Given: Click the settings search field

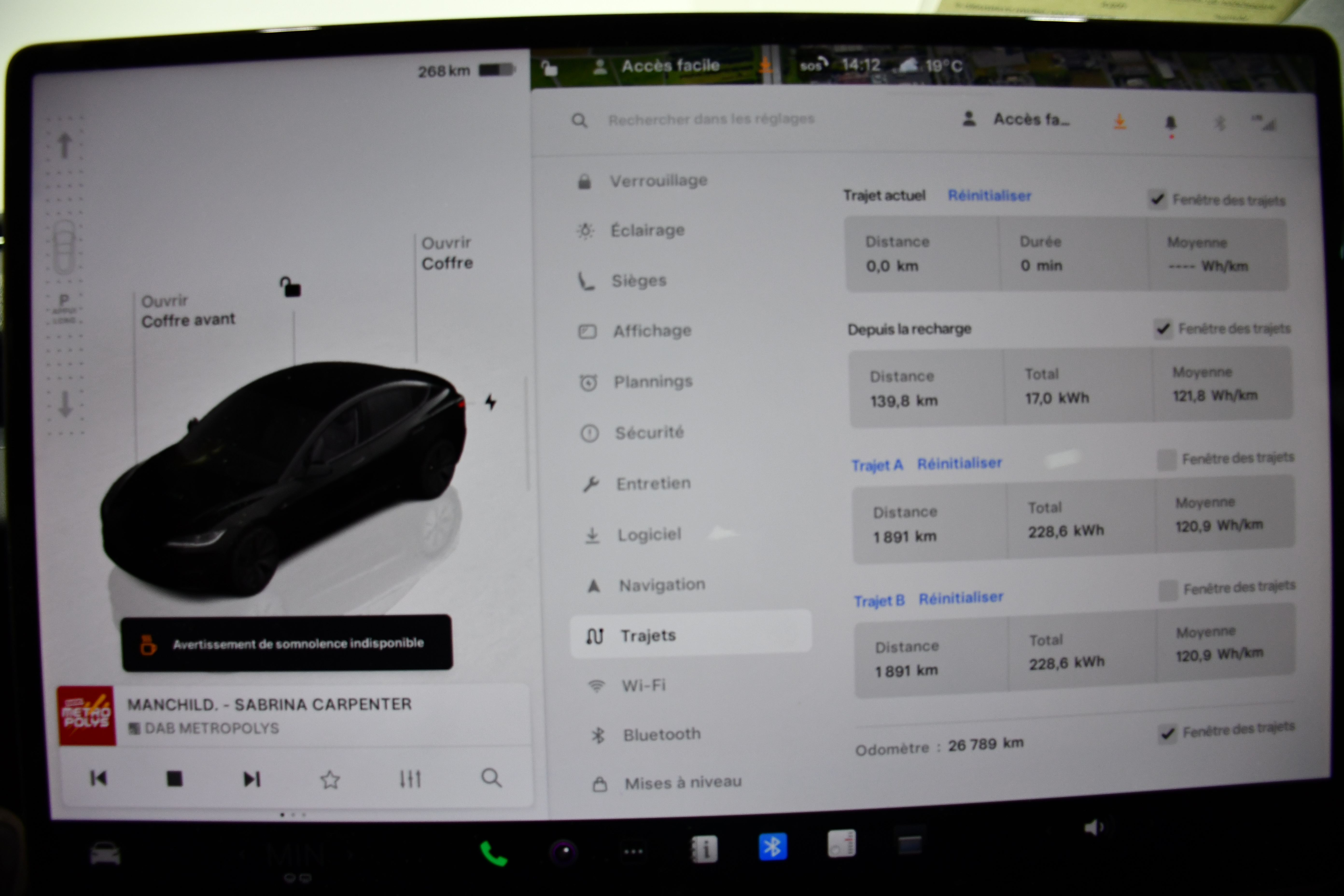Looking at the screenshot, I should point(711,119).
